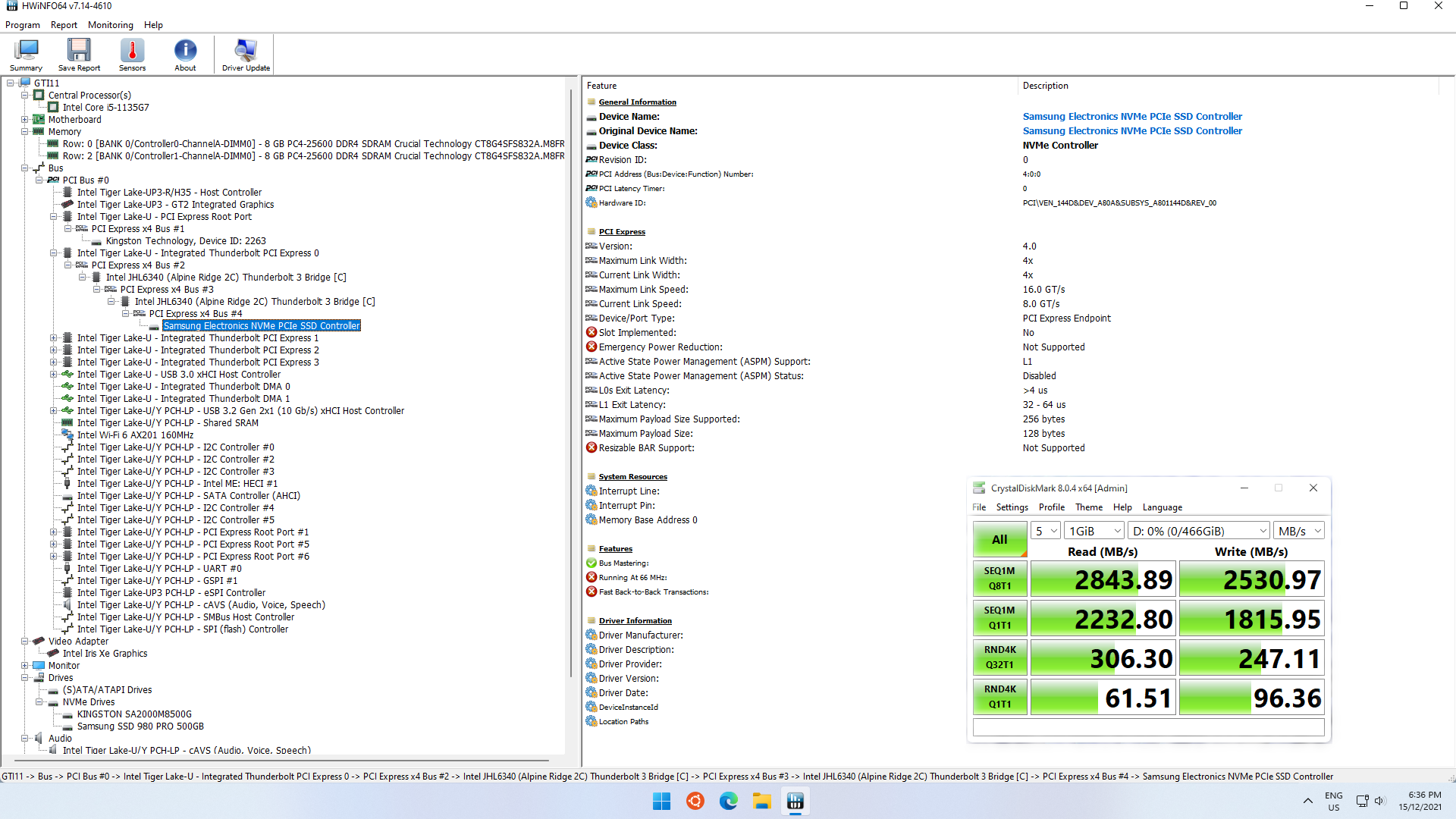Open CrystalDiskMark Profile menu
Viewport: 1456px width, 819px height.
(1052, 507)
